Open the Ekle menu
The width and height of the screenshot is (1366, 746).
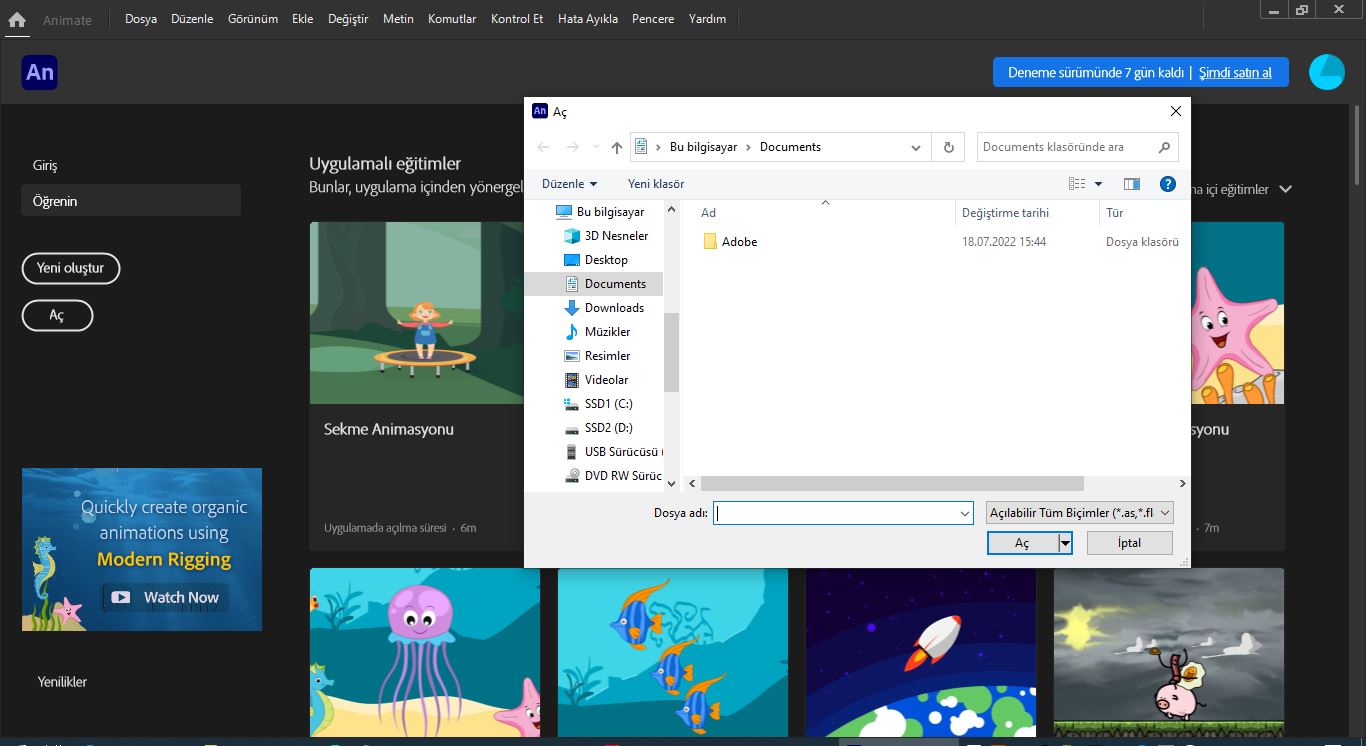tap(303, 19)
